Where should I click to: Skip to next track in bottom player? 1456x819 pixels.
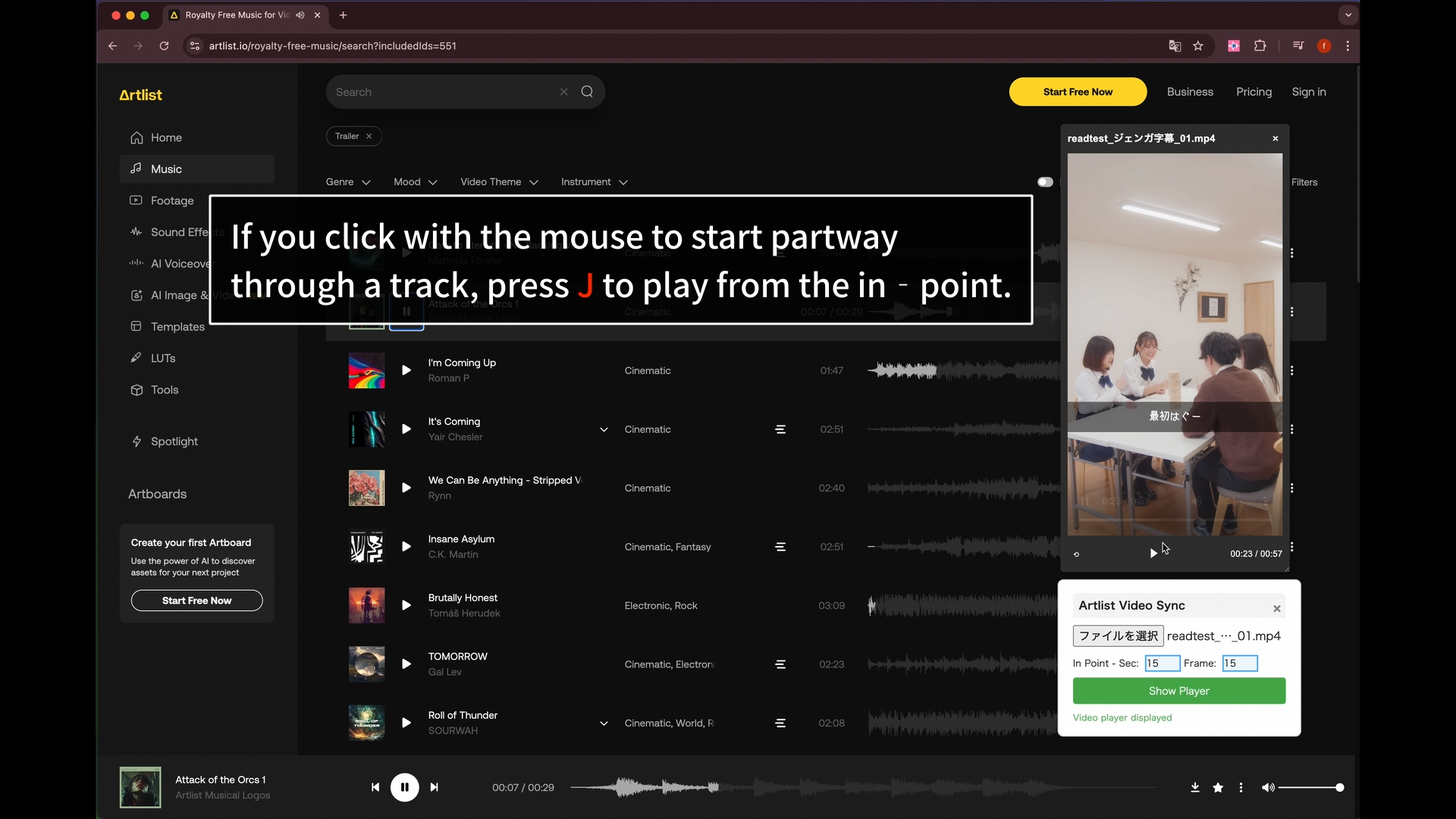coord(434,787)
